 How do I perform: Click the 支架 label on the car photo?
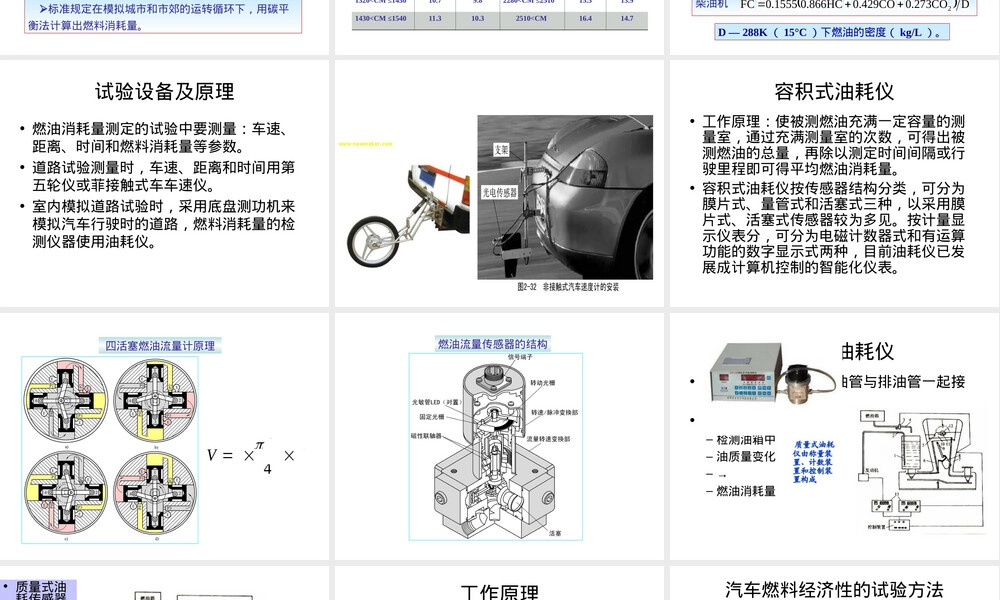(501, 149)
